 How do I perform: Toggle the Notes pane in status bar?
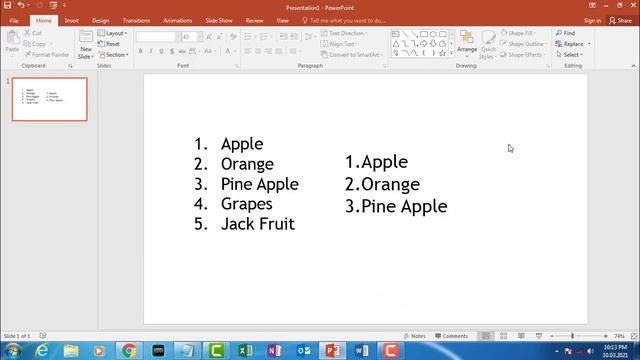tap(414, 336)
